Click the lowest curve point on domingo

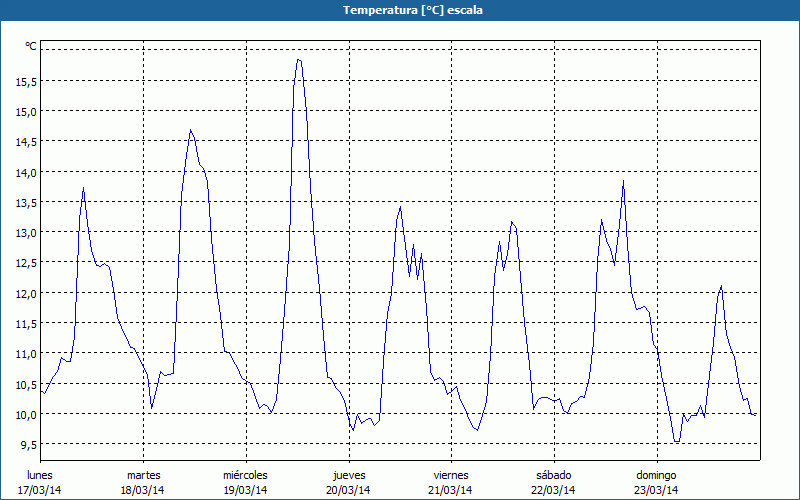click(676, 441)
